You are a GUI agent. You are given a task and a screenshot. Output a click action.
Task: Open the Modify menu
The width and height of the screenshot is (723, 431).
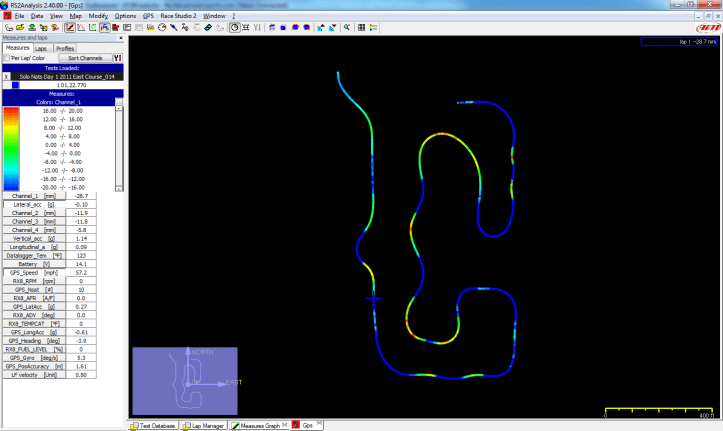click(98, 17)
